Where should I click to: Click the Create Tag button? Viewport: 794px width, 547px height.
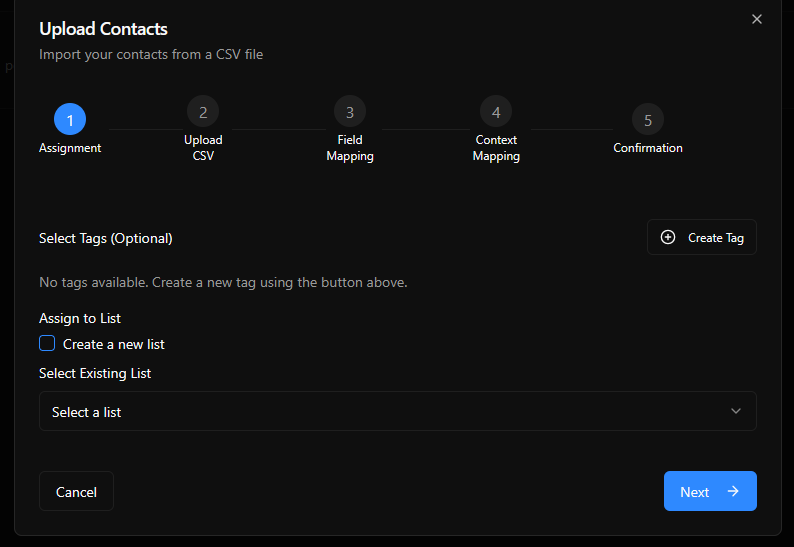point(702,237)
